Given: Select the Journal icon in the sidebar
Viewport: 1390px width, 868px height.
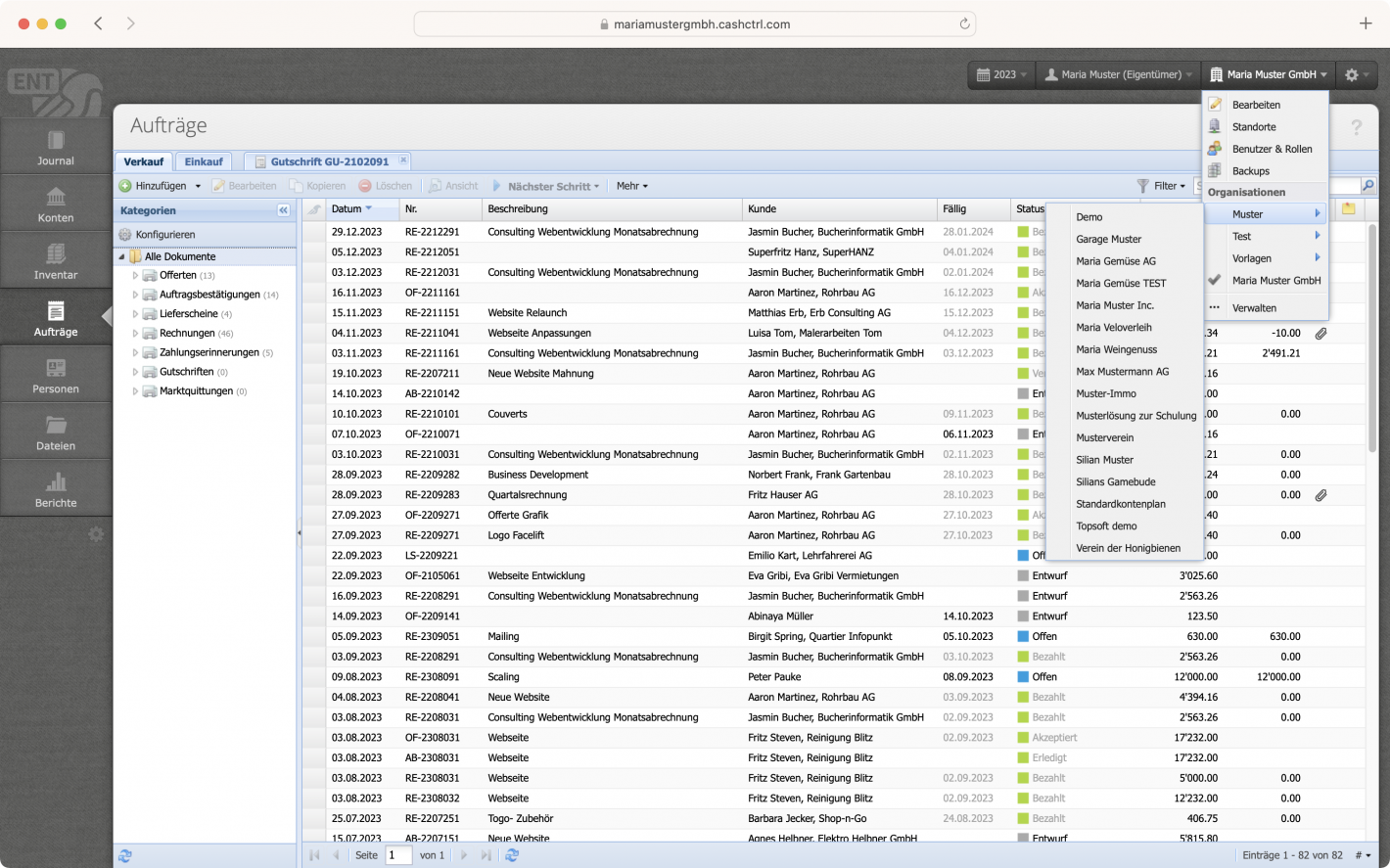Looking at the screenshot, I should coord(55,145).
